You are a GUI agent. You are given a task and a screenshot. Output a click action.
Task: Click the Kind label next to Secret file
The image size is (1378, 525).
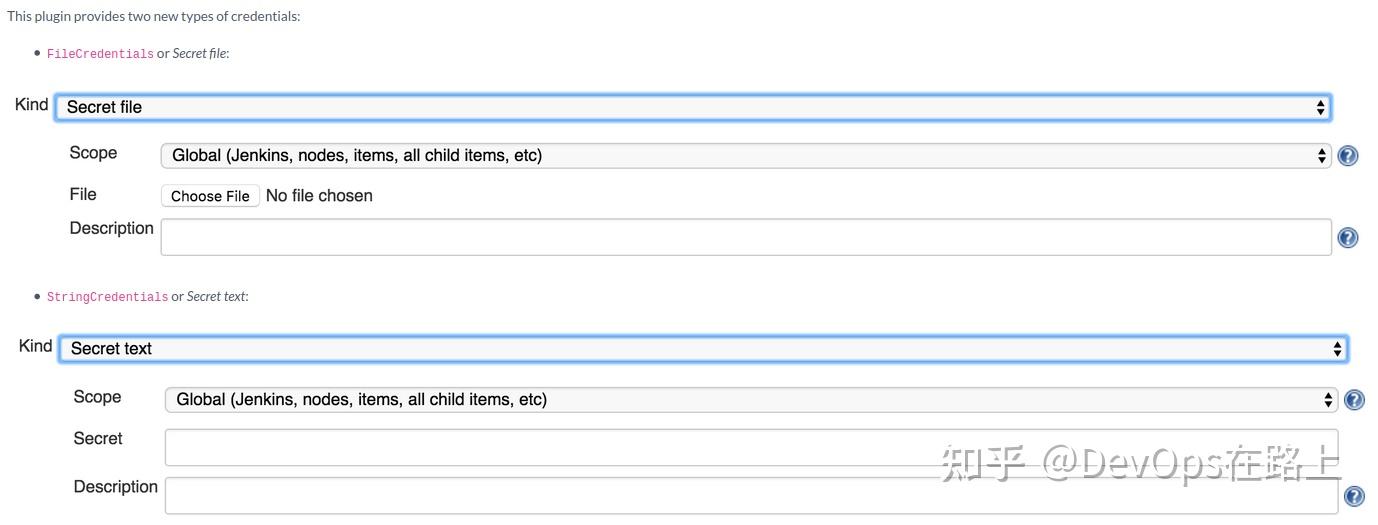32,105
